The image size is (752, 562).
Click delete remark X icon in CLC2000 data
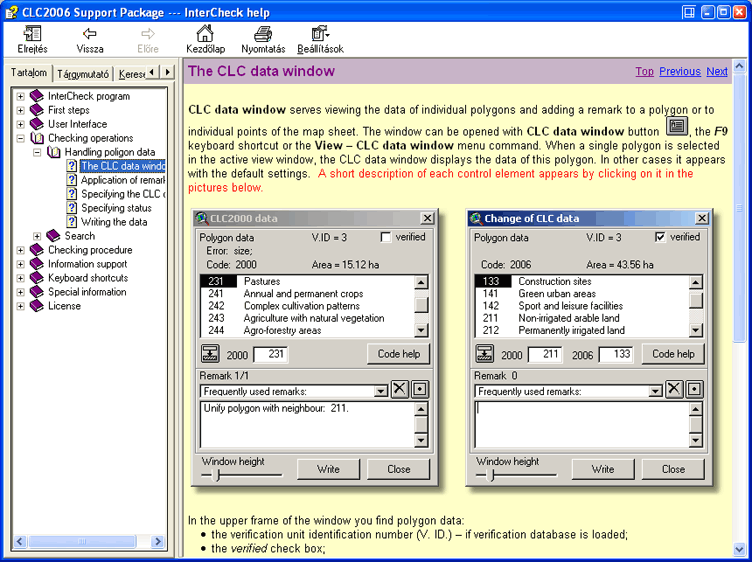399,391
